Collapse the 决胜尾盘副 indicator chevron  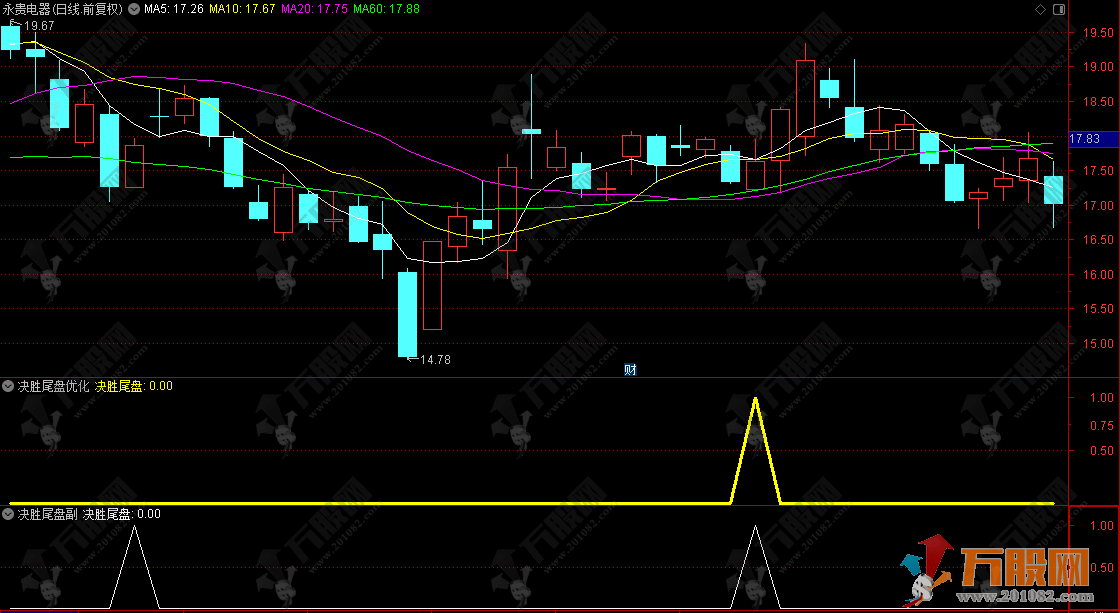tap(8, 514)
